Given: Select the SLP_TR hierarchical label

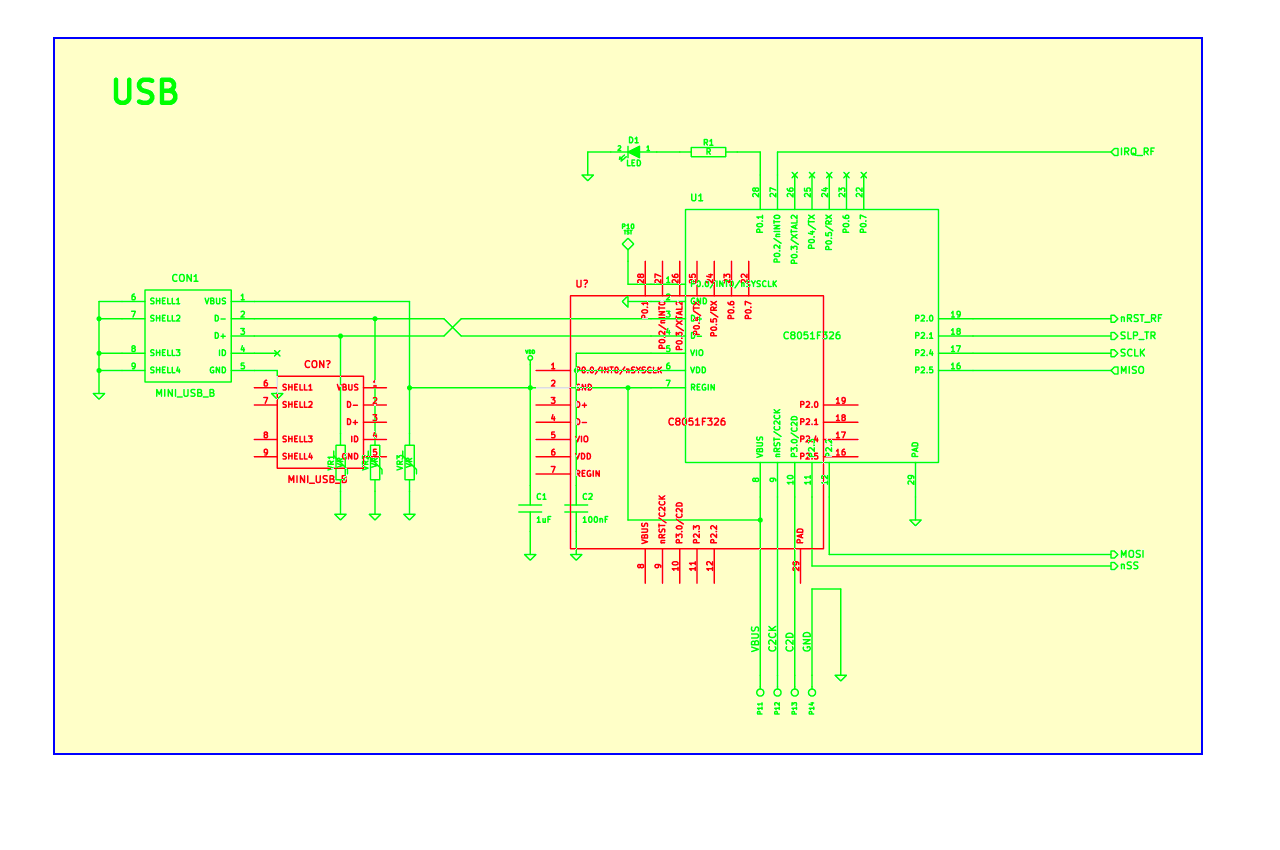Looking at the screenshot, I should [1137, 336].
